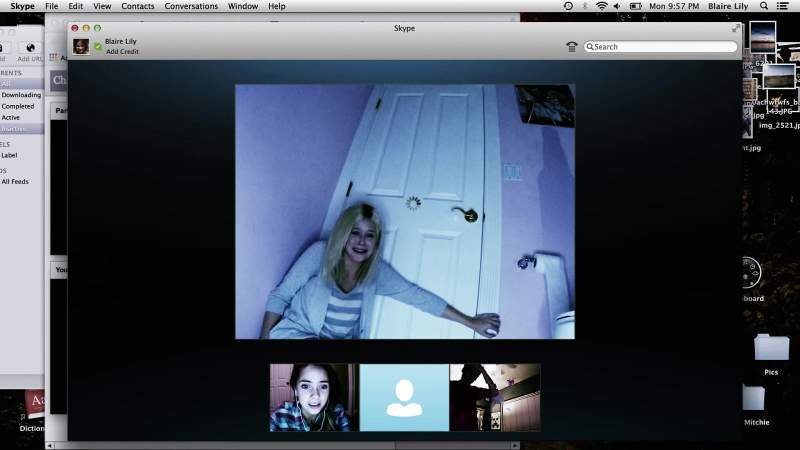The image size is (800, 450).
Task: Click the Dictionary app icon on desktop
Action: (34, 404)
